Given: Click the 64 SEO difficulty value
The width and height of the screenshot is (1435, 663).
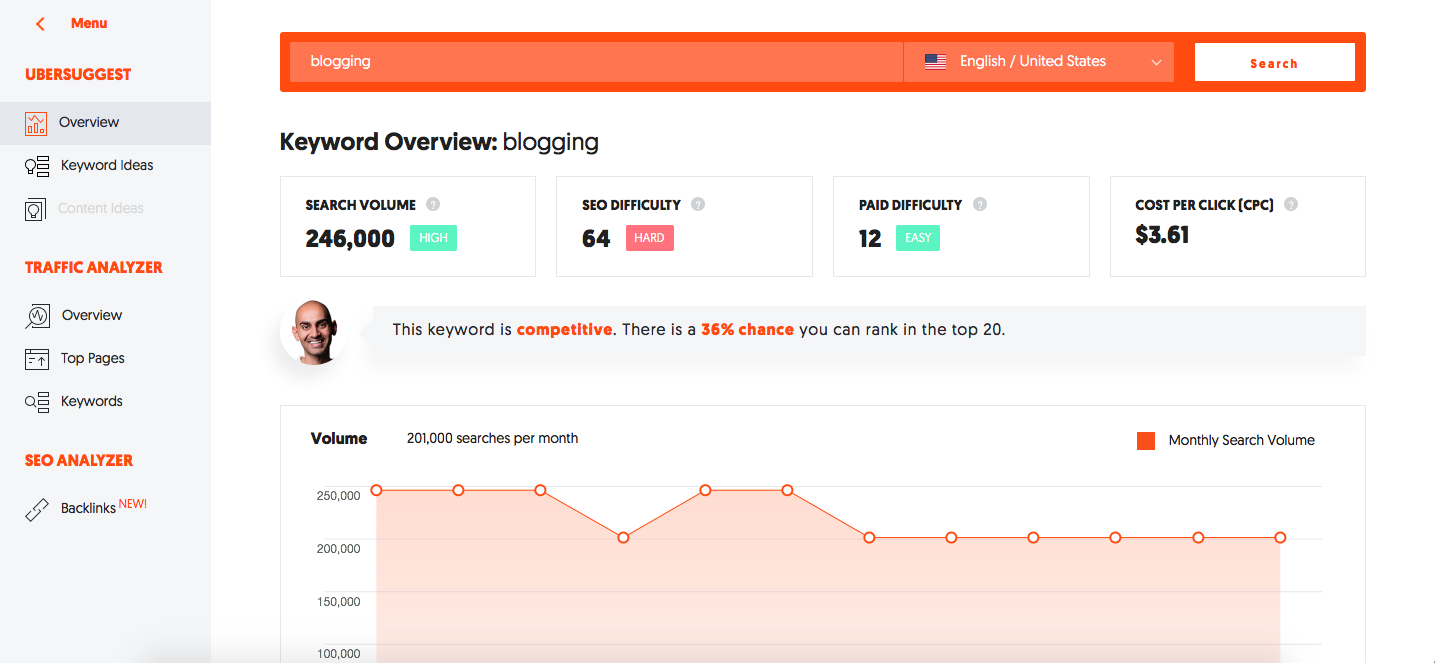Looking at the screenshot, I should pyautogui.click(x=596, y=239).
